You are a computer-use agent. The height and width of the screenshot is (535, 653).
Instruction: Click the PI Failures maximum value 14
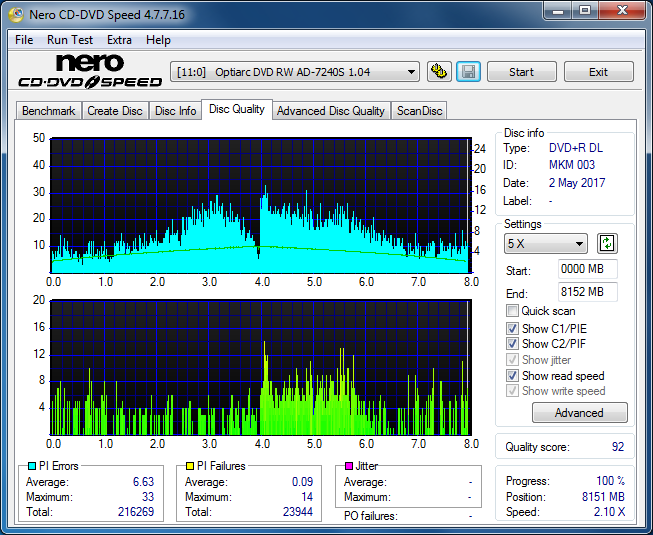307,497
